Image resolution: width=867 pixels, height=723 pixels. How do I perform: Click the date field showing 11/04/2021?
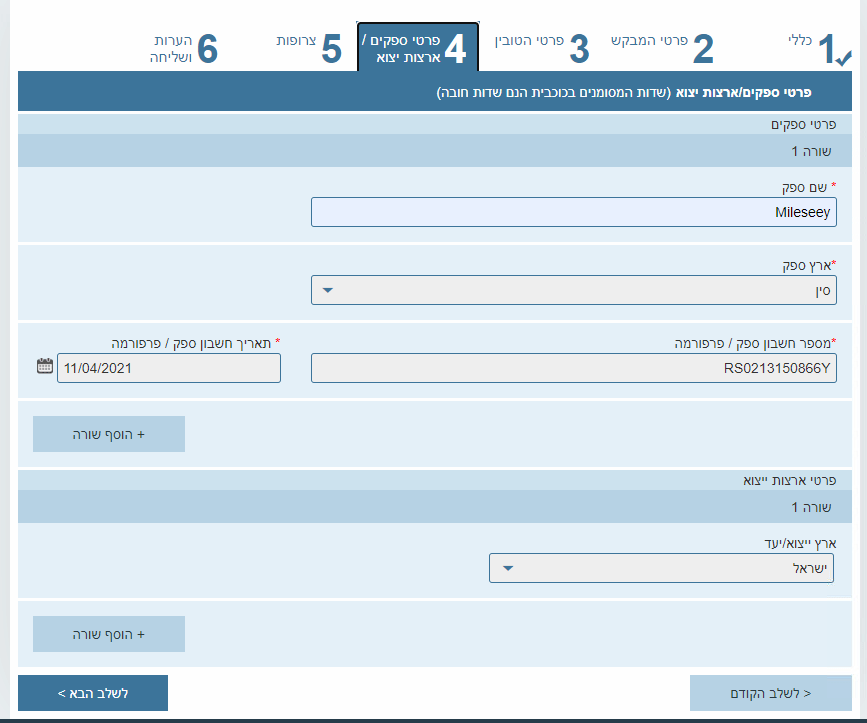(168, 368)
